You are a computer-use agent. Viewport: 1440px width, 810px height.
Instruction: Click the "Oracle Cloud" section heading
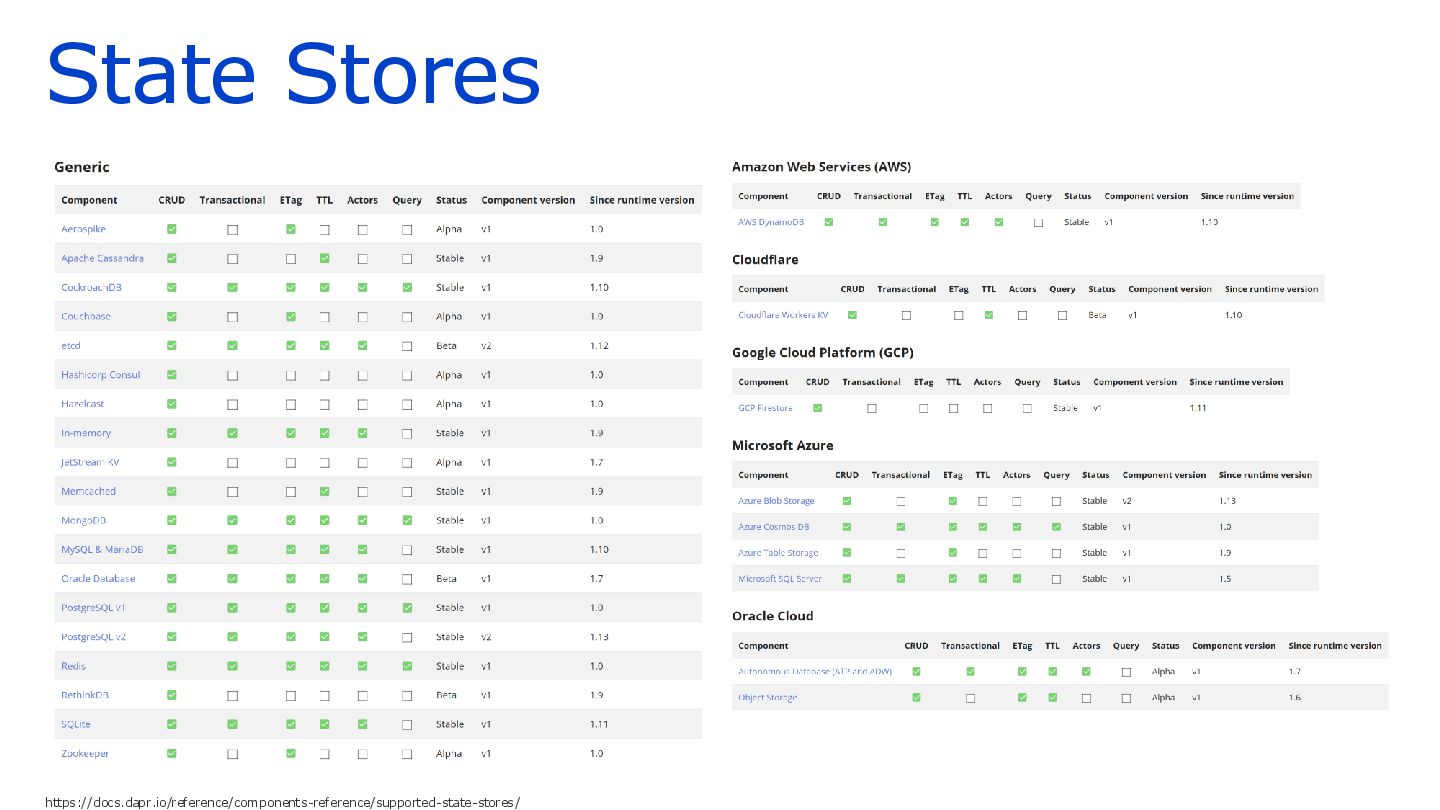click(772, 616)
